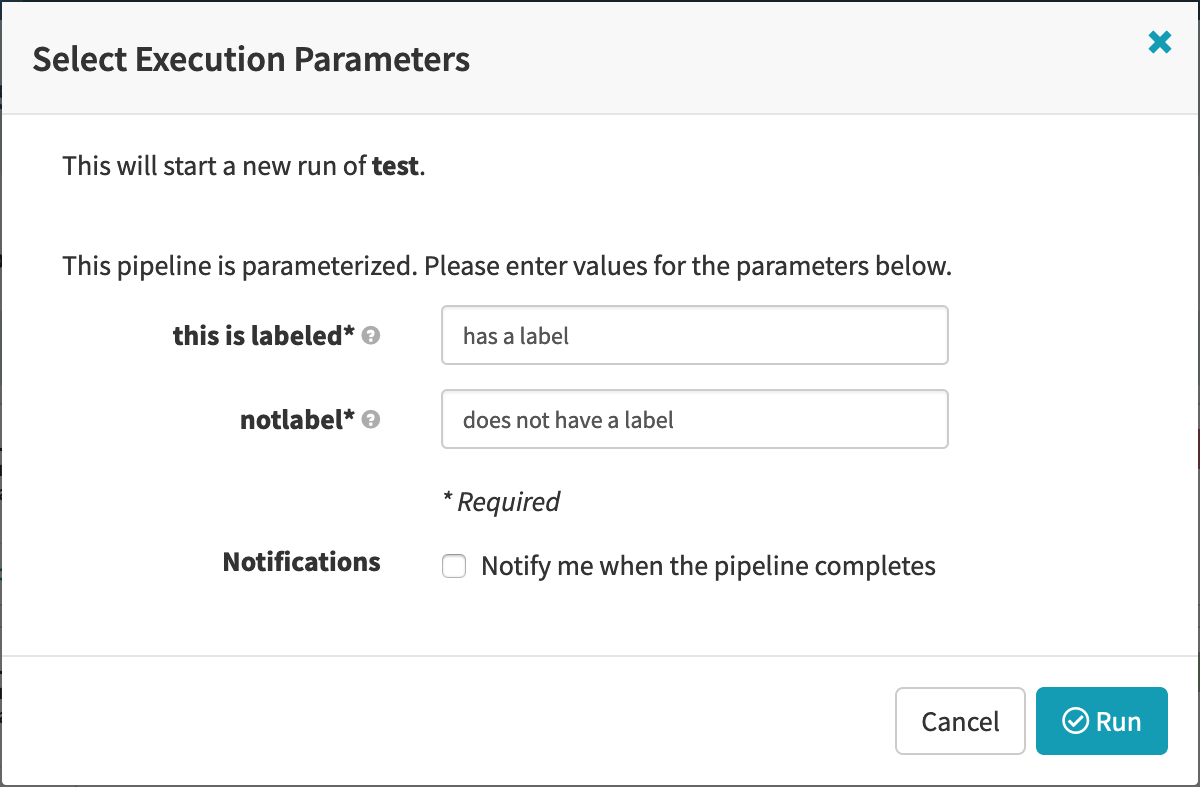Viewport: 1200px width, 787px height.
Task: Select the question mark beside the first parameter
Action: pos(370,336)
